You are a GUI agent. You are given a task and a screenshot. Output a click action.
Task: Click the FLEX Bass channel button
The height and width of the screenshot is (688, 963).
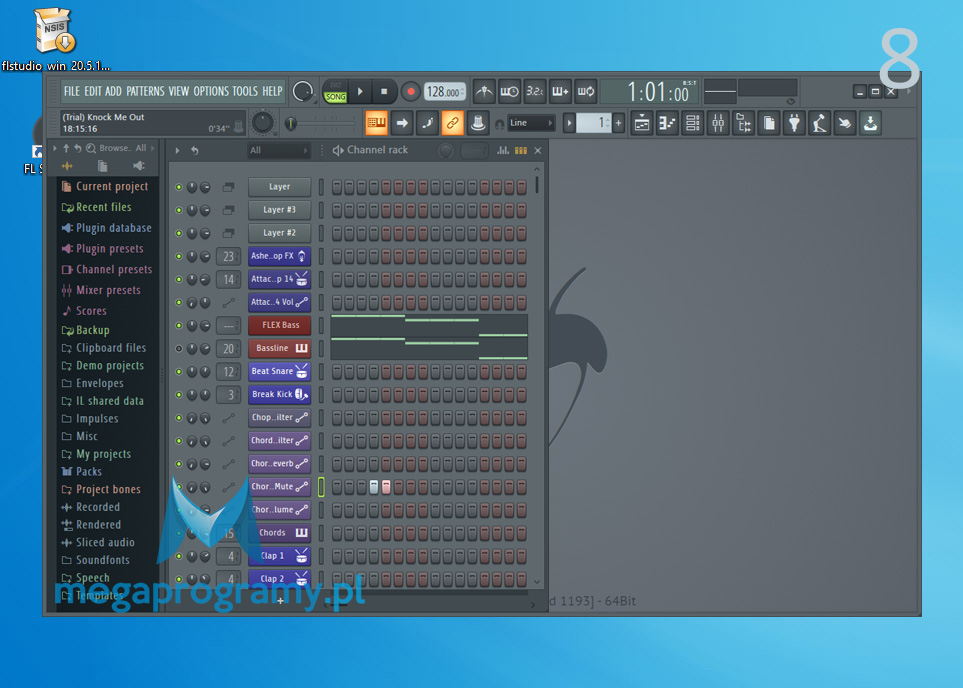coord(280,326)
